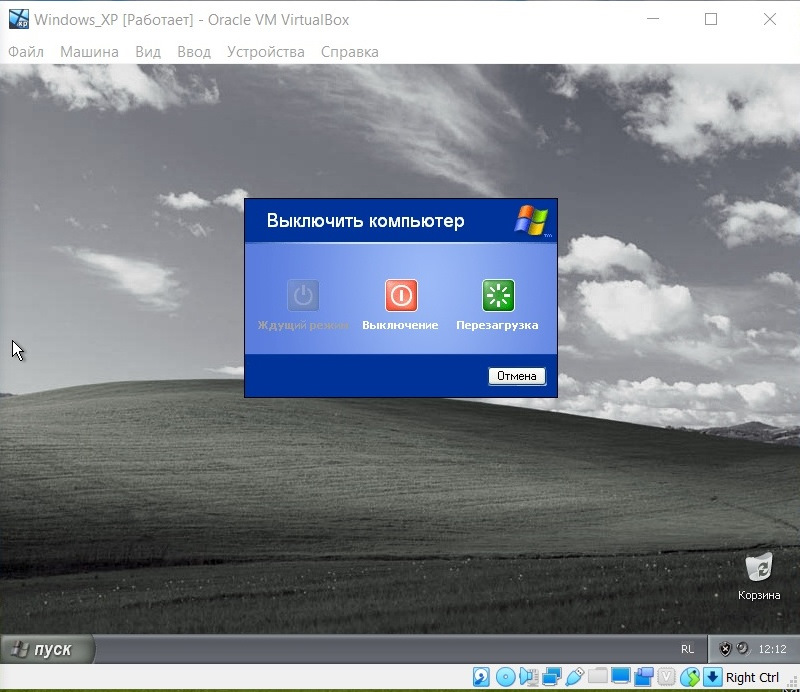Open the Машина menu
The width and height of the screenshot is (800, 692).
[x=89, y=52]
